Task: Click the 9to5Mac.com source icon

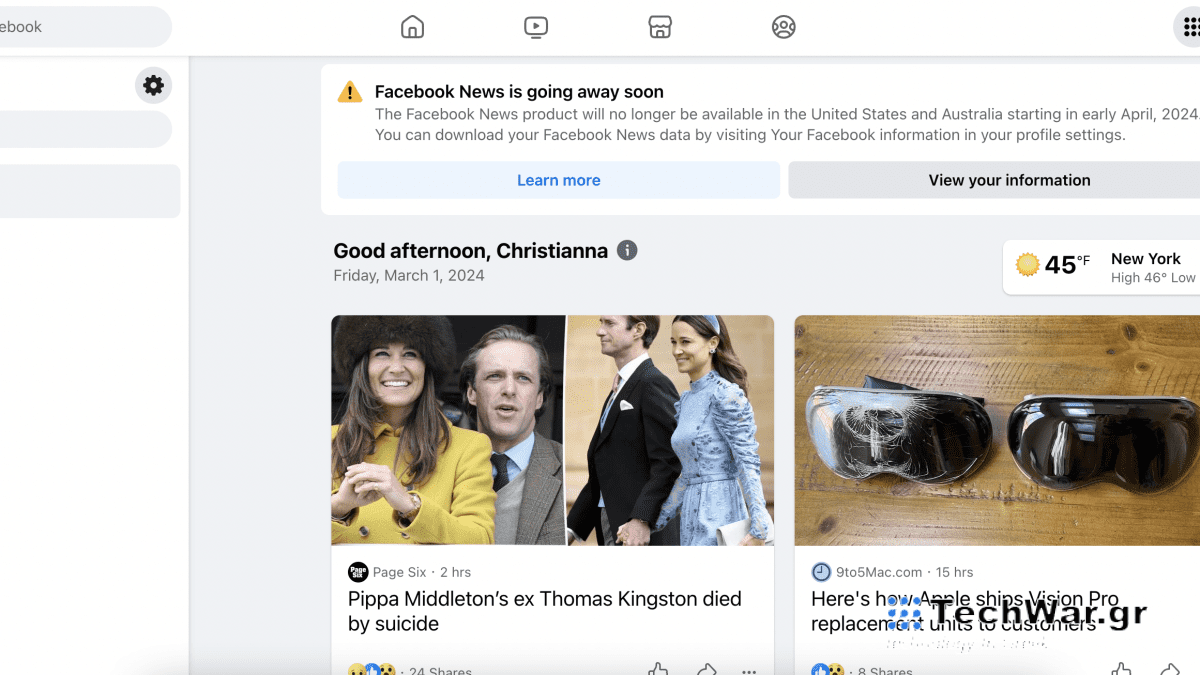Action: point(821,572)
